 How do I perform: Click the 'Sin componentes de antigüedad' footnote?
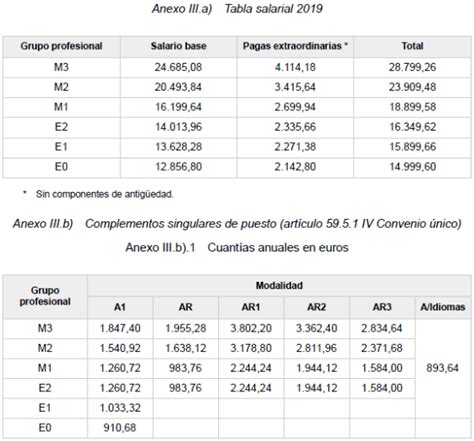coord(105,194)
